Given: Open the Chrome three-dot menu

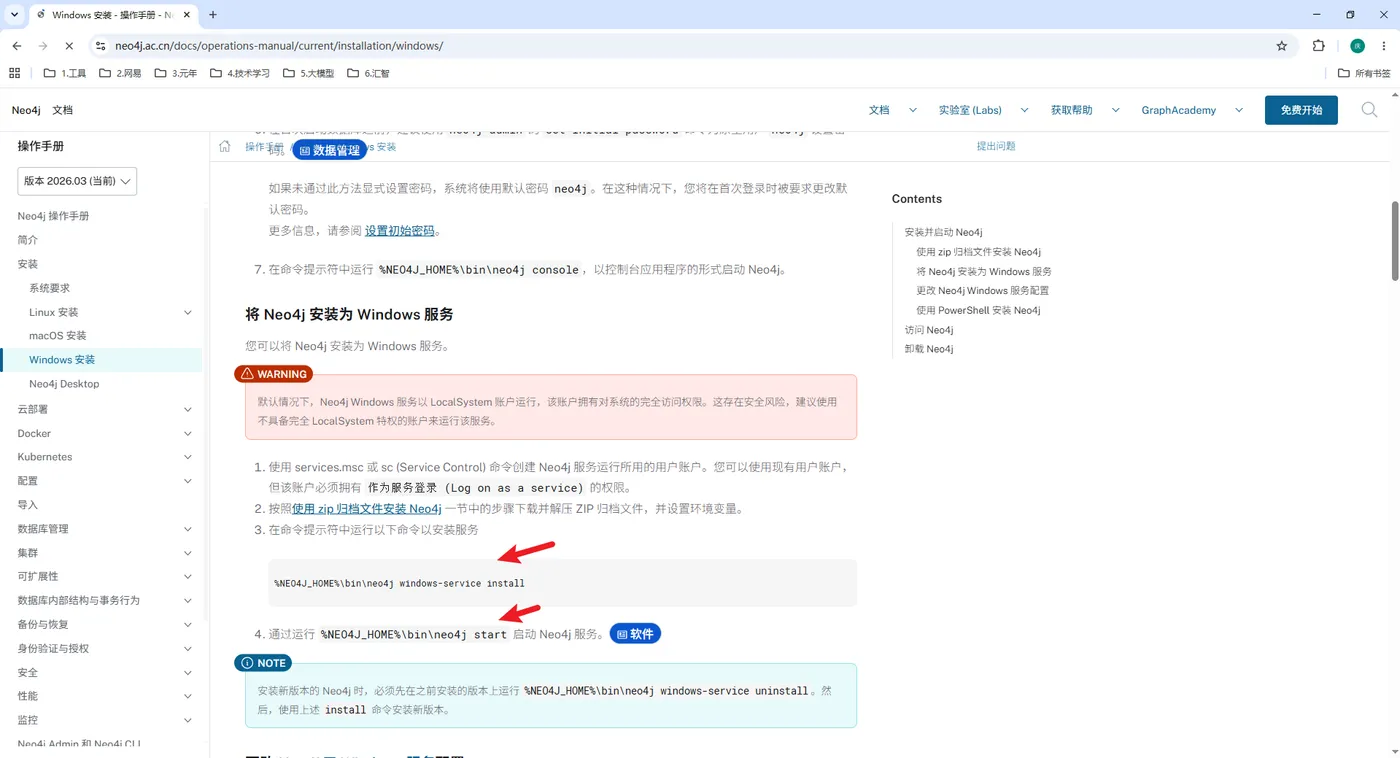Looking at the screenshot, I should 1383,46.
